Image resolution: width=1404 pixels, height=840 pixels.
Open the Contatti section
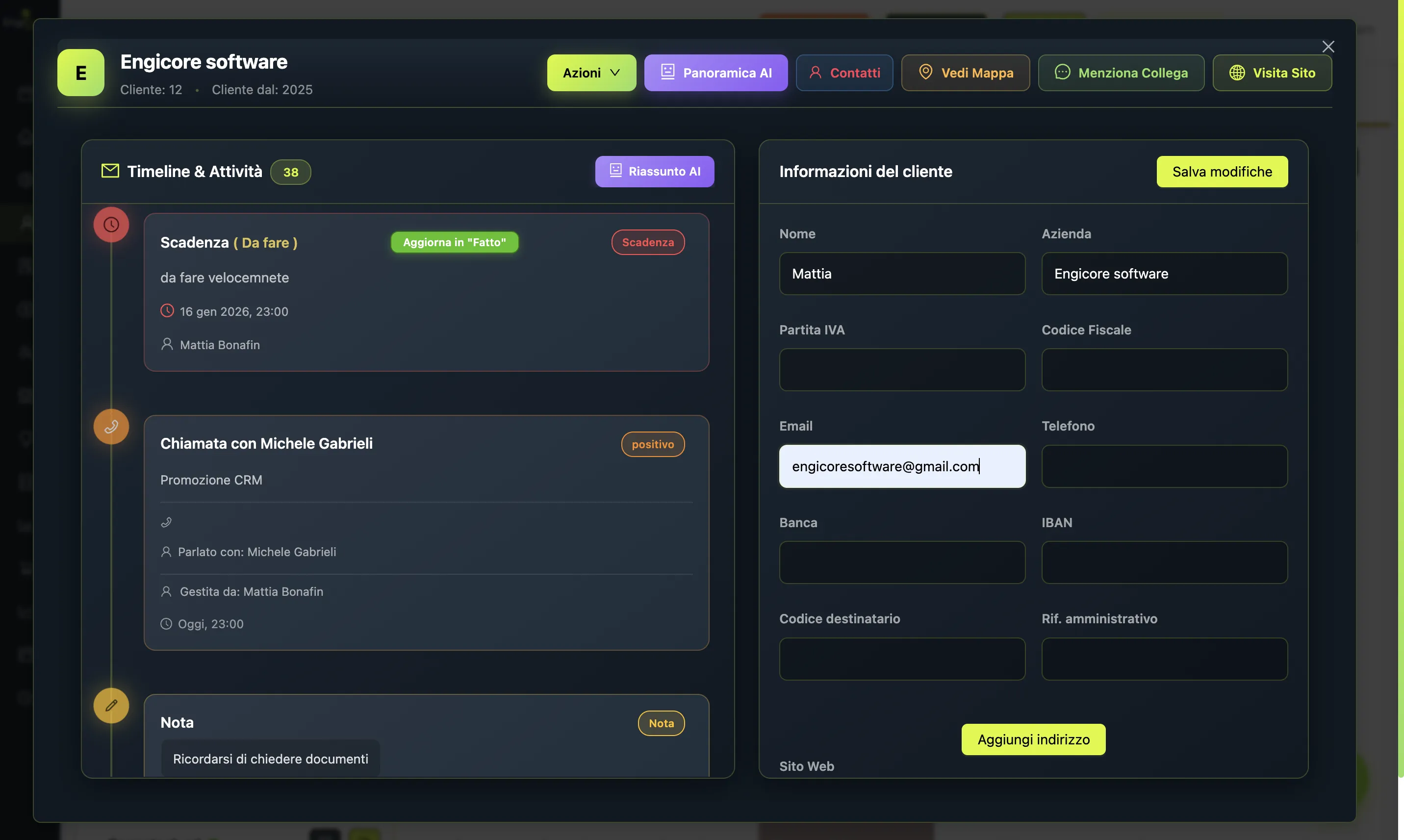844,73
